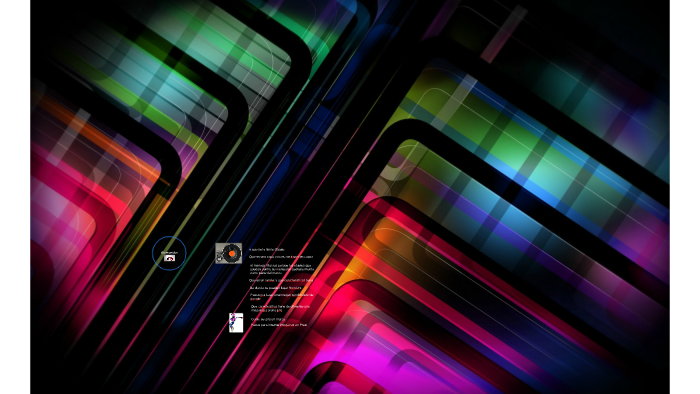Select the last text line beside the dancer image

(x=279, y=325)
